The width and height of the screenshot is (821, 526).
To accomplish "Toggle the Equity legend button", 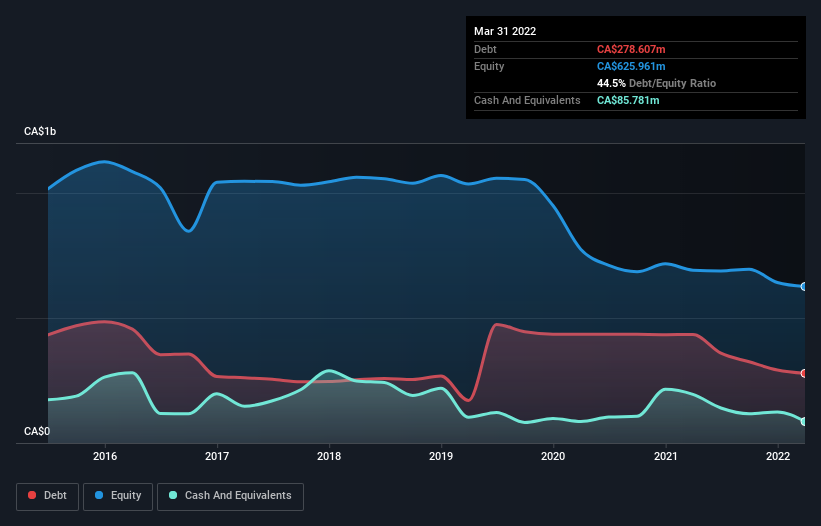I will point(118,496).
